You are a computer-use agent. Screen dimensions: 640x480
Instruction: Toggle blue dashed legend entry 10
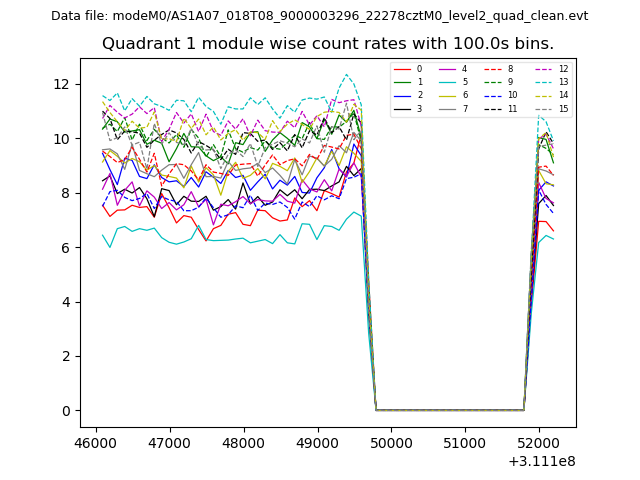point(495,95)
